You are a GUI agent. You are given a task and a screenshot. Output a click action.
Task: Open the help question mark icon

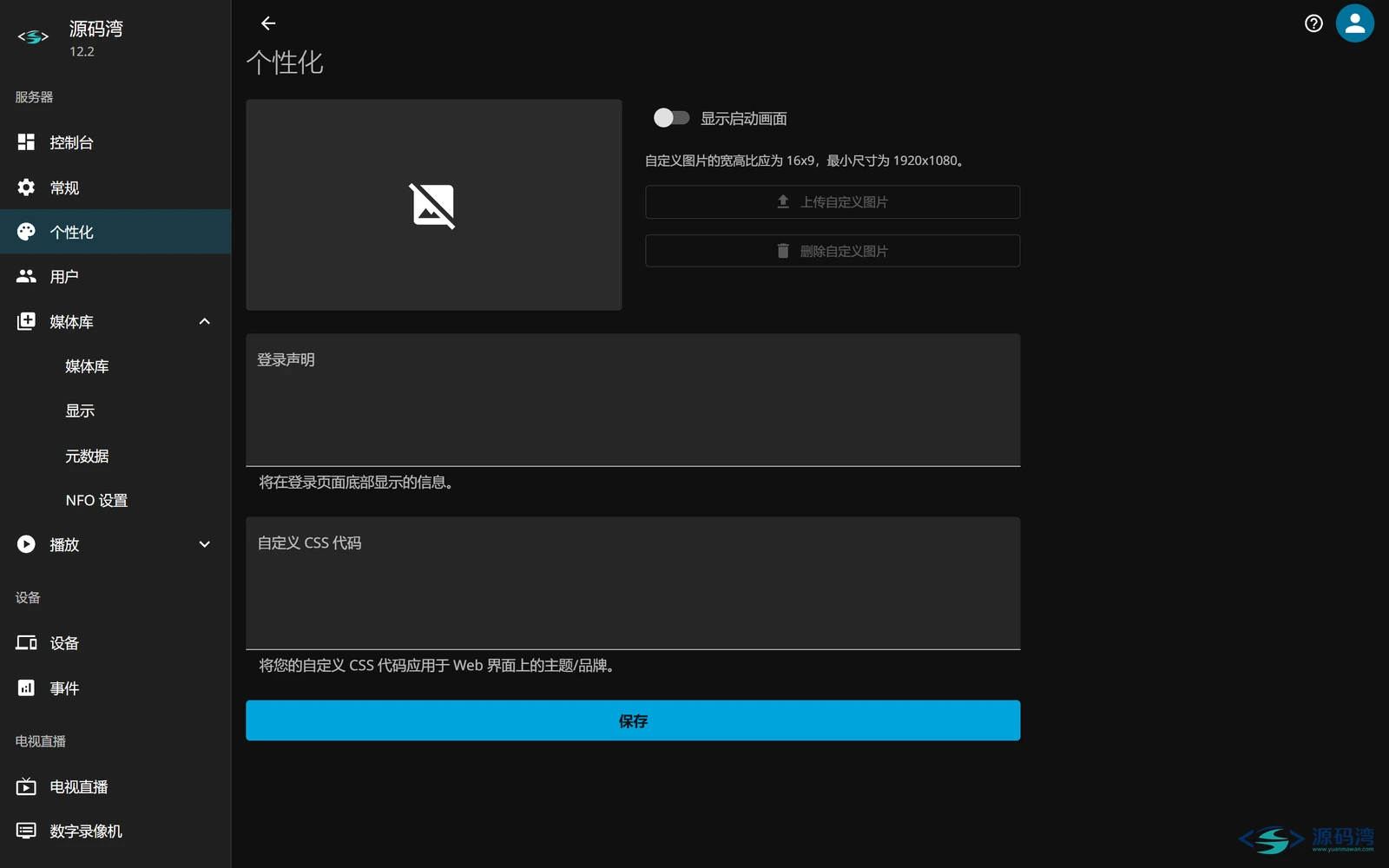click(1313, 23)
